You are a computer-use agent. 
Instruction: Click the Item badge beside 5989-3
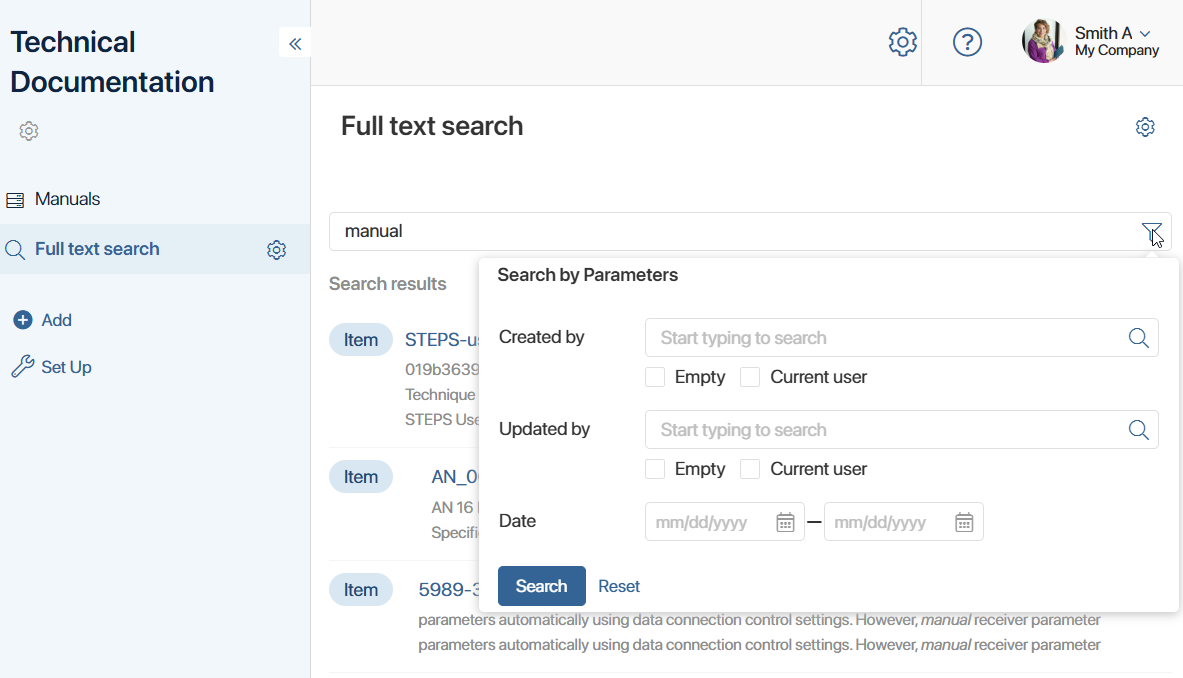(x=361, y=589)
